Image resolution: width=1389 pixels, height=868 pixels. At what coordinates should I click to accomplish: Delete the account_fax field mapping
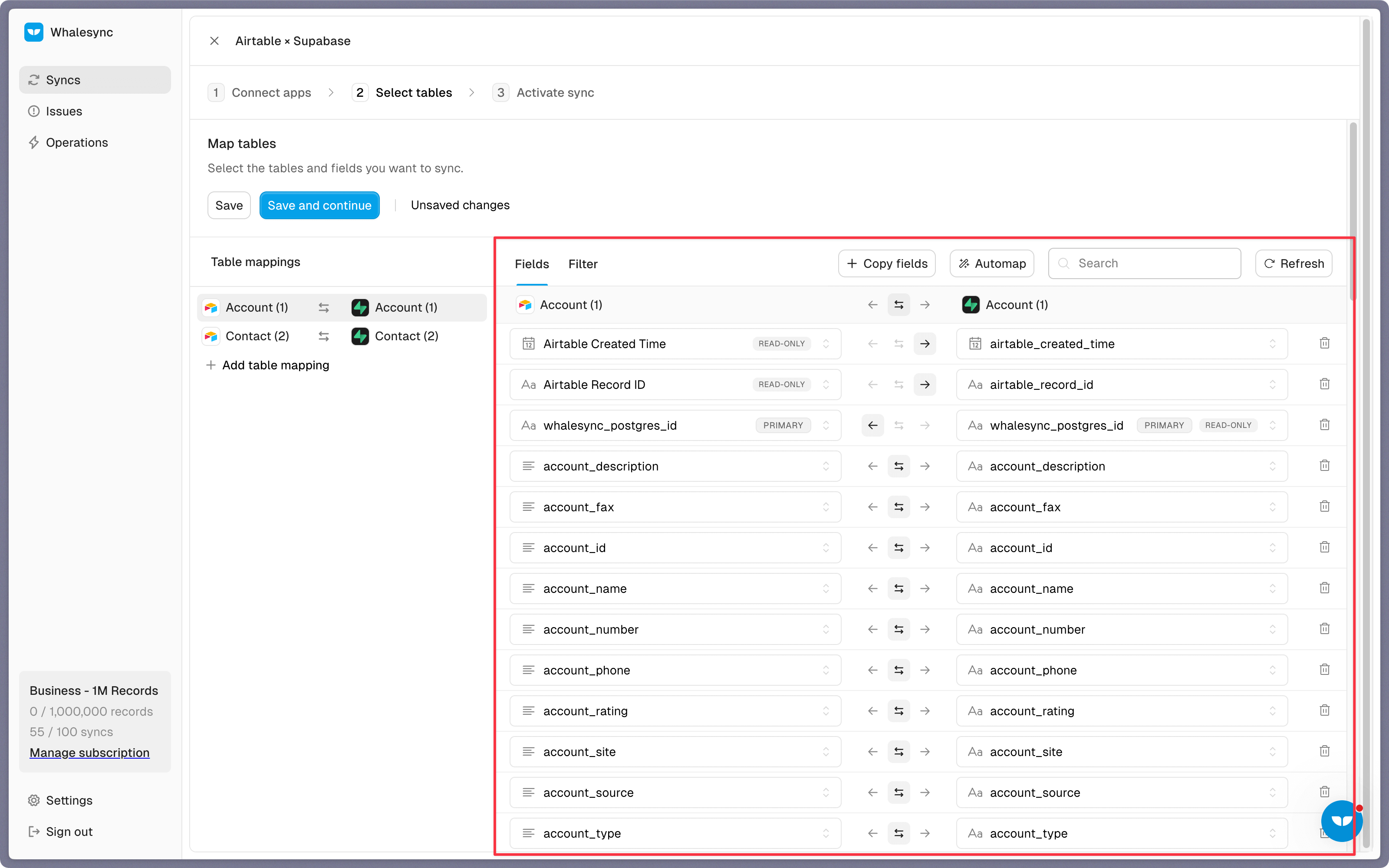pos(1324,506)
